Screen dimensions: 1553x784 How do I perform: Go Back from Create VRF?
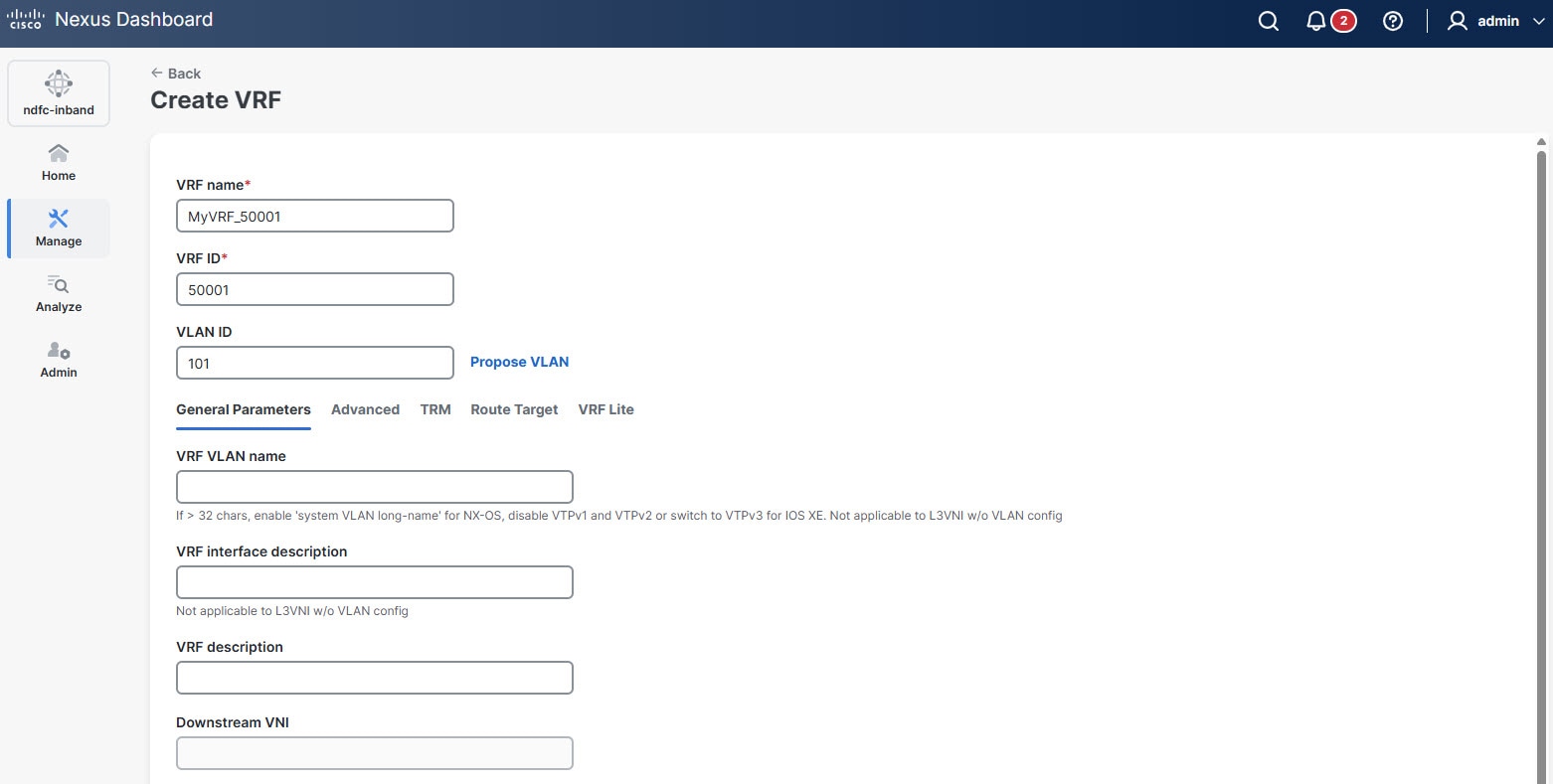click(176, 74)
